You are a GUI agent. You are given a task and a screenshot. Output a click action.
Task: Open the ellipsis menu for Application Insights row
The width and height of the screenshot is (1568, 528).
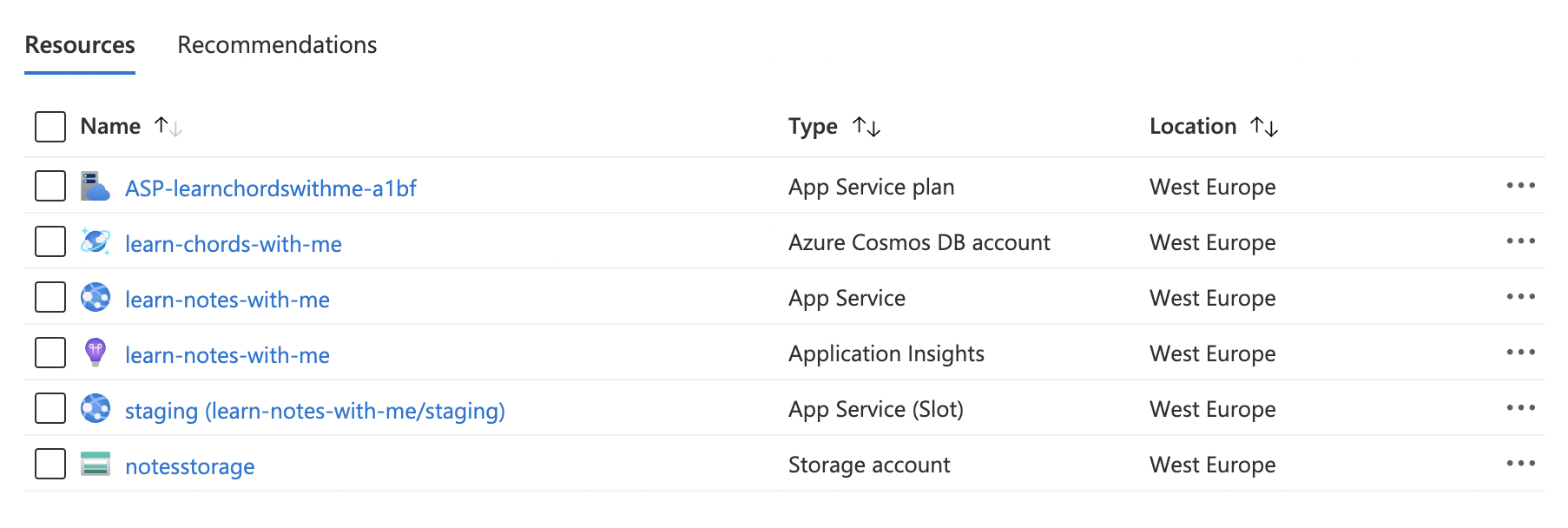pyautogui.click(x=1520, y=353)
